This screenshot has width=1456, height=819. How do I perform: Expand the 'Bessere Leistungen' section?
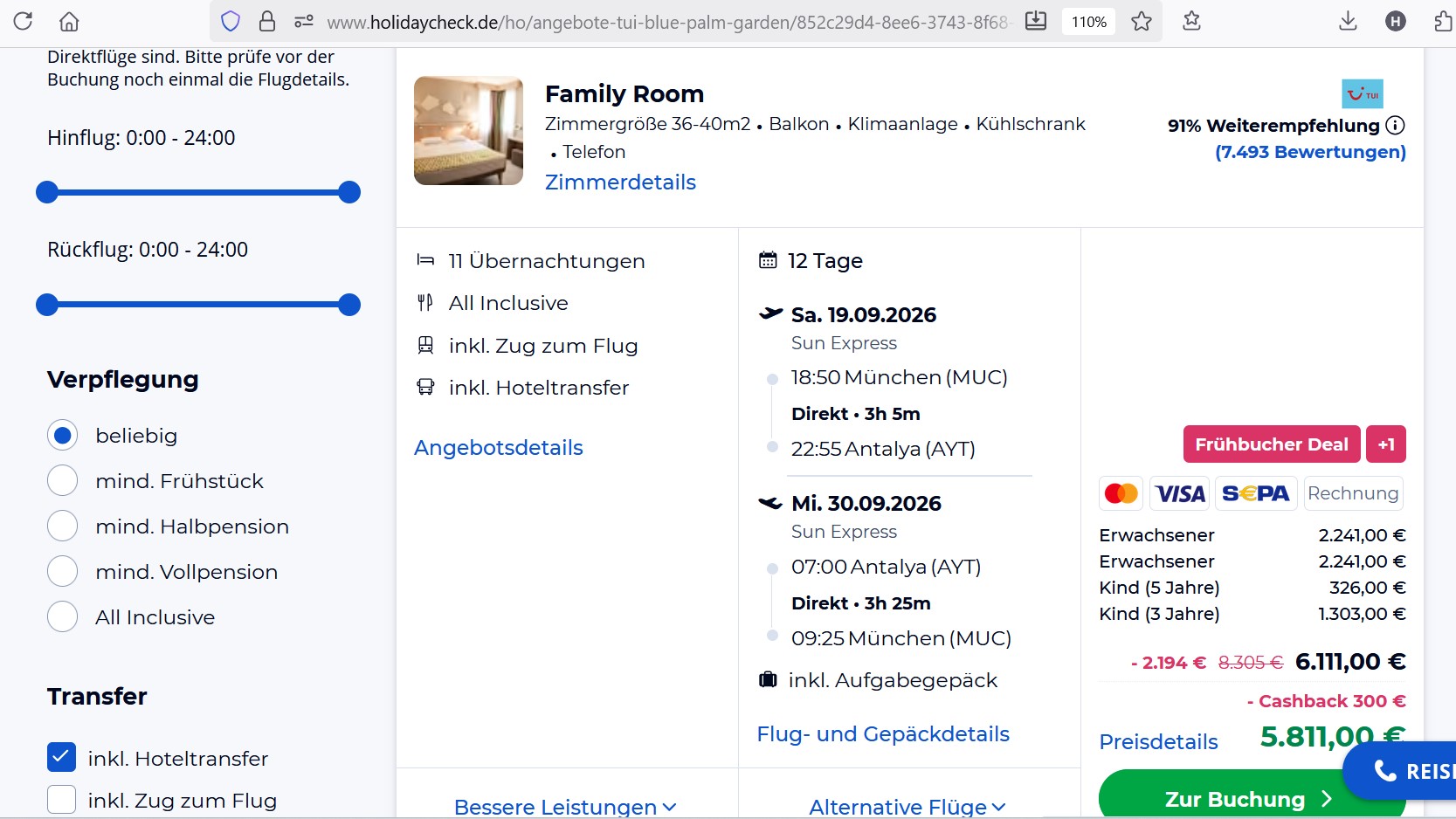565,807
